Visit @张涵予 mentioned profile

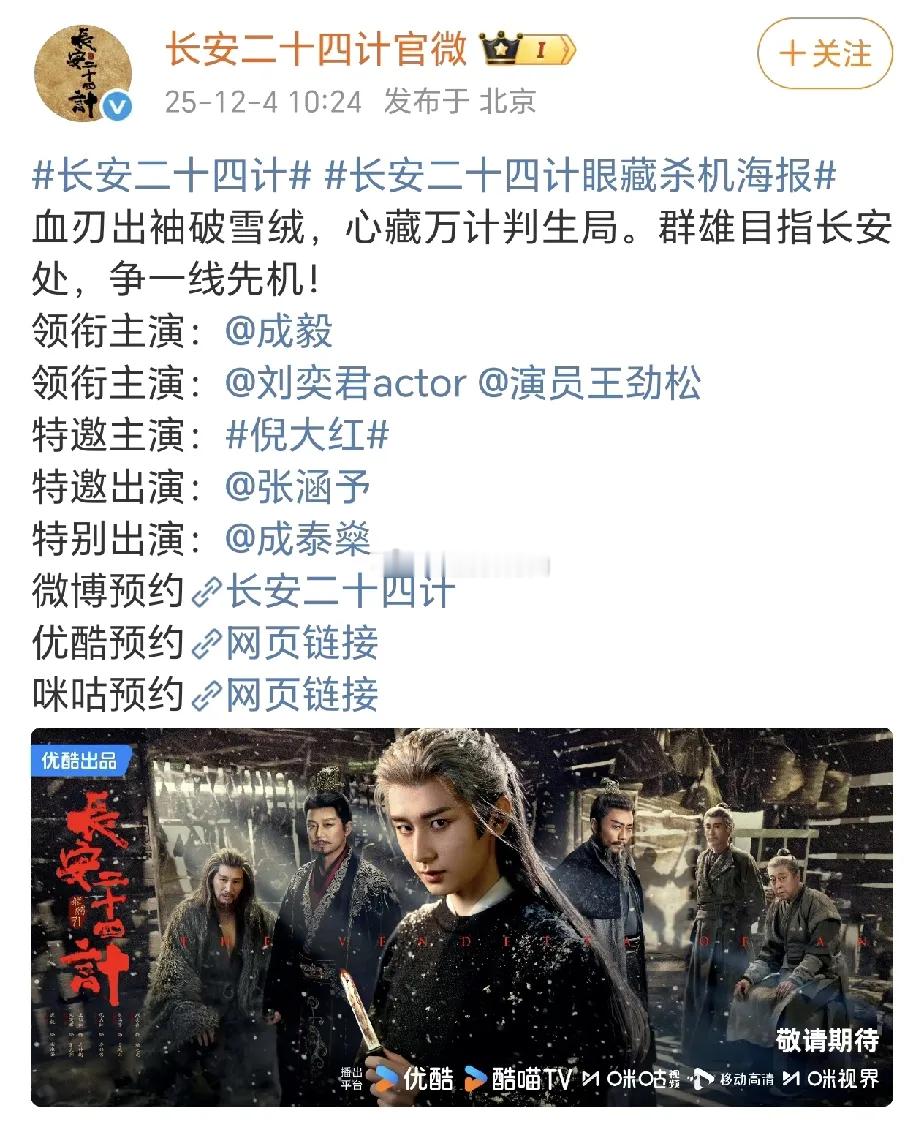(x=298, y=487)
